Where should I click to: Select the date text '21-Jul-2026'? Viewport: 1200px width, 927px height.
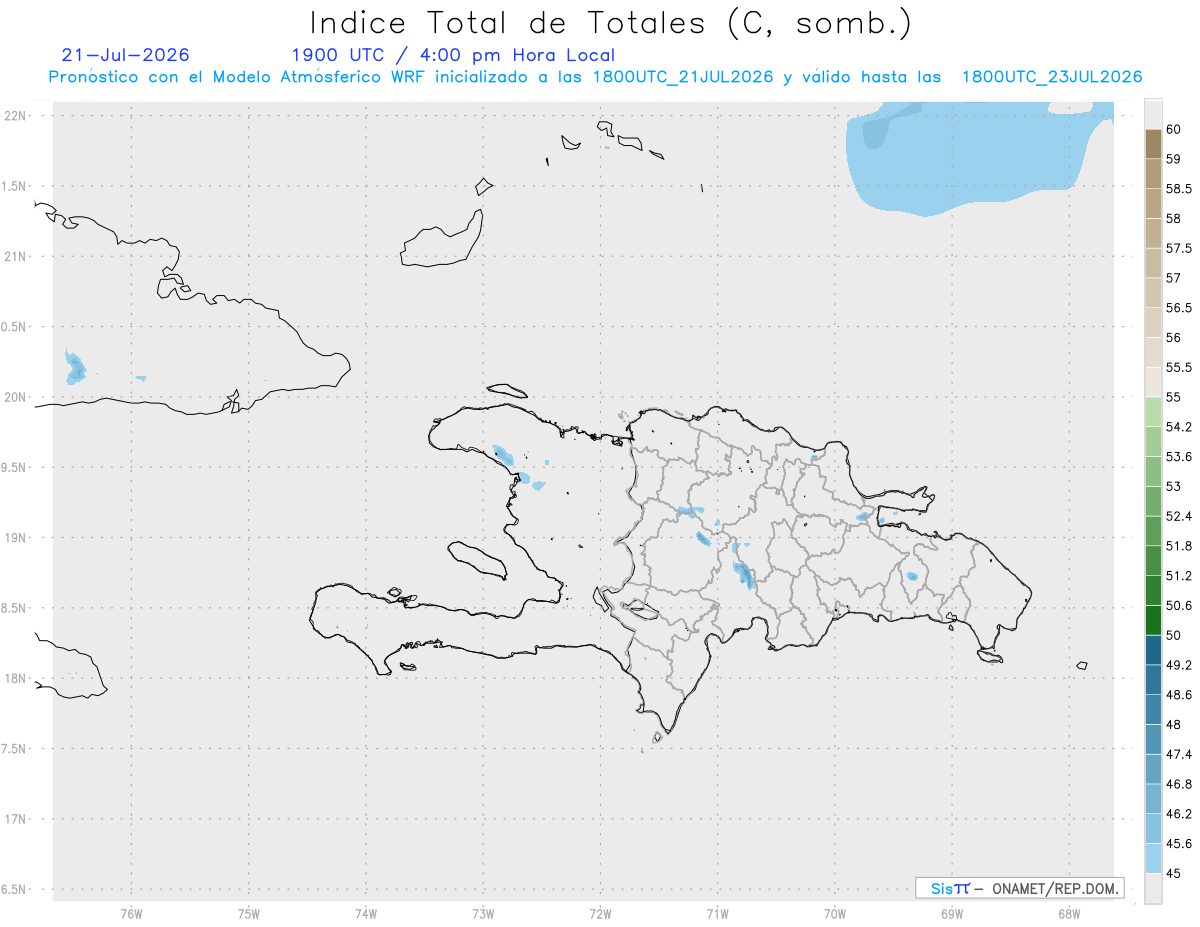pyautogui.click(x=125, y=55)
